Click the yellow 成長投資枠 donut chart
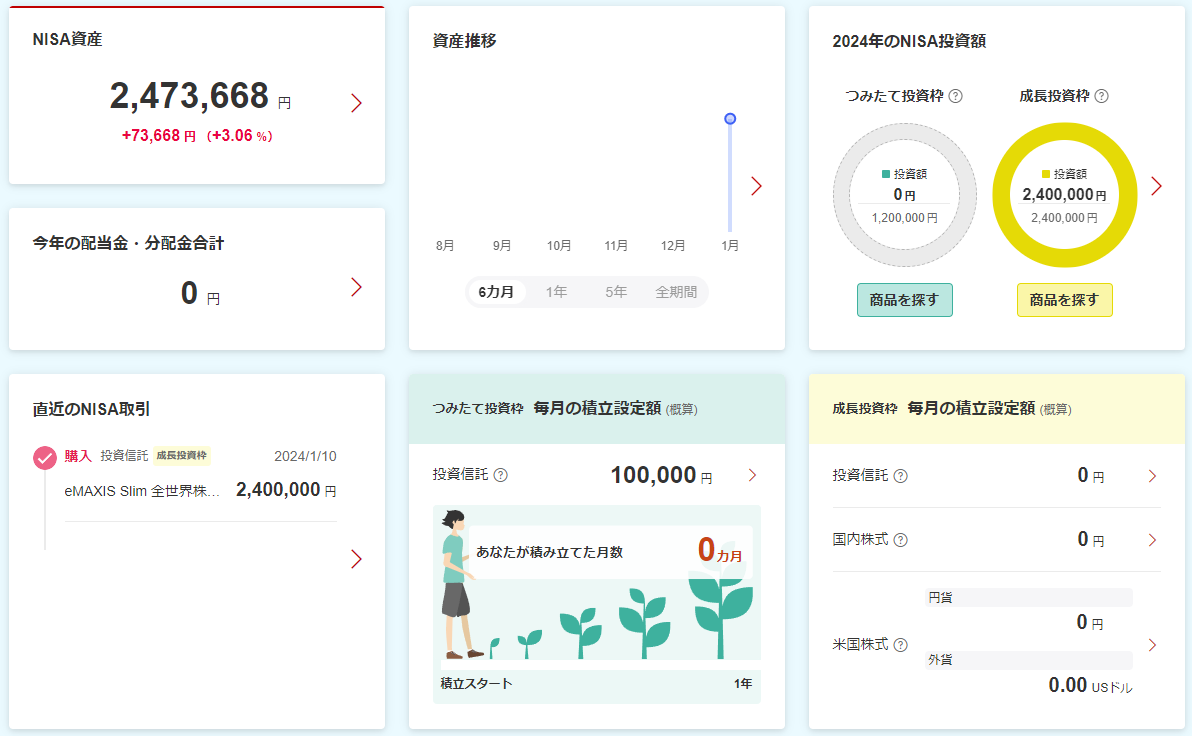Screen dimensions: 1192x736 pos(1064,195)
